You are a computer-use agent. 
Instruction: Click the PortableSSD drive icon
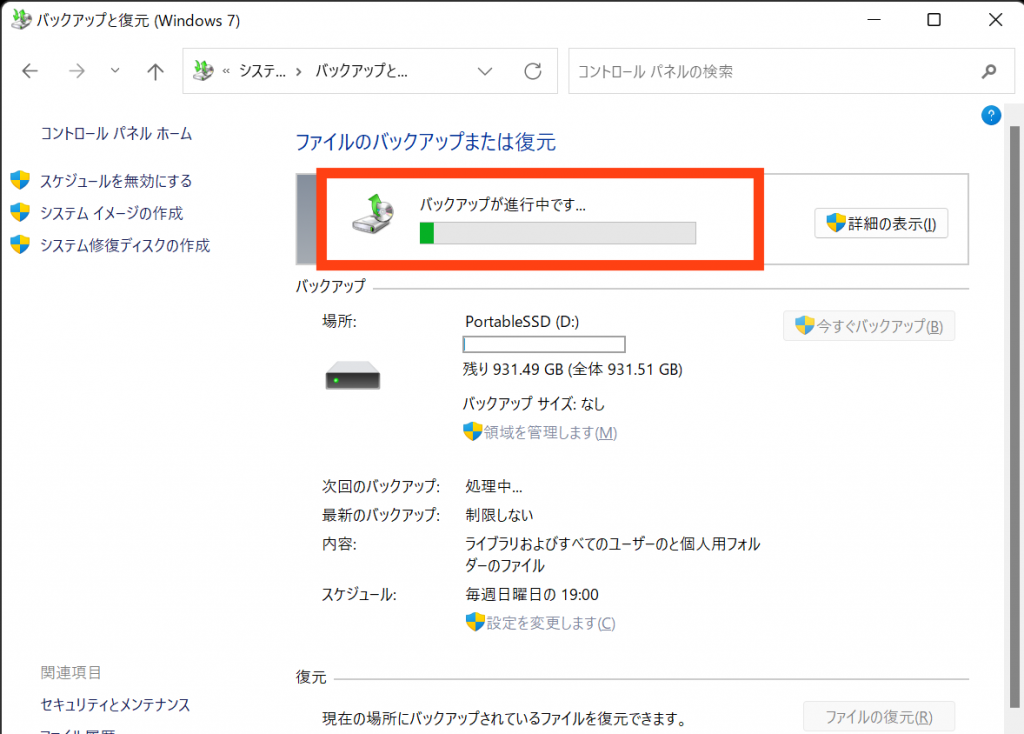(353, 377)
